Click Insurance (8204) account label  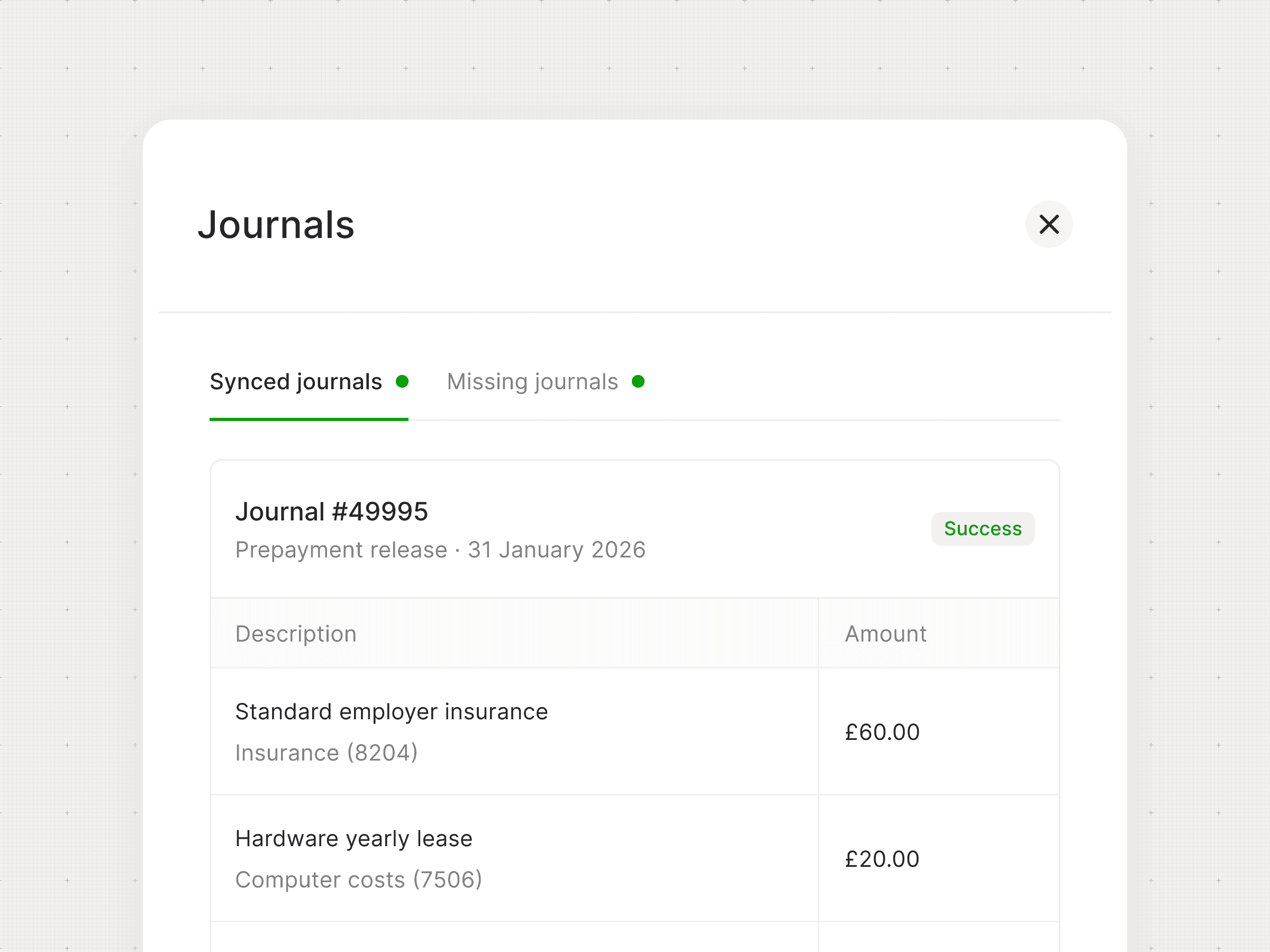(326, 753)
